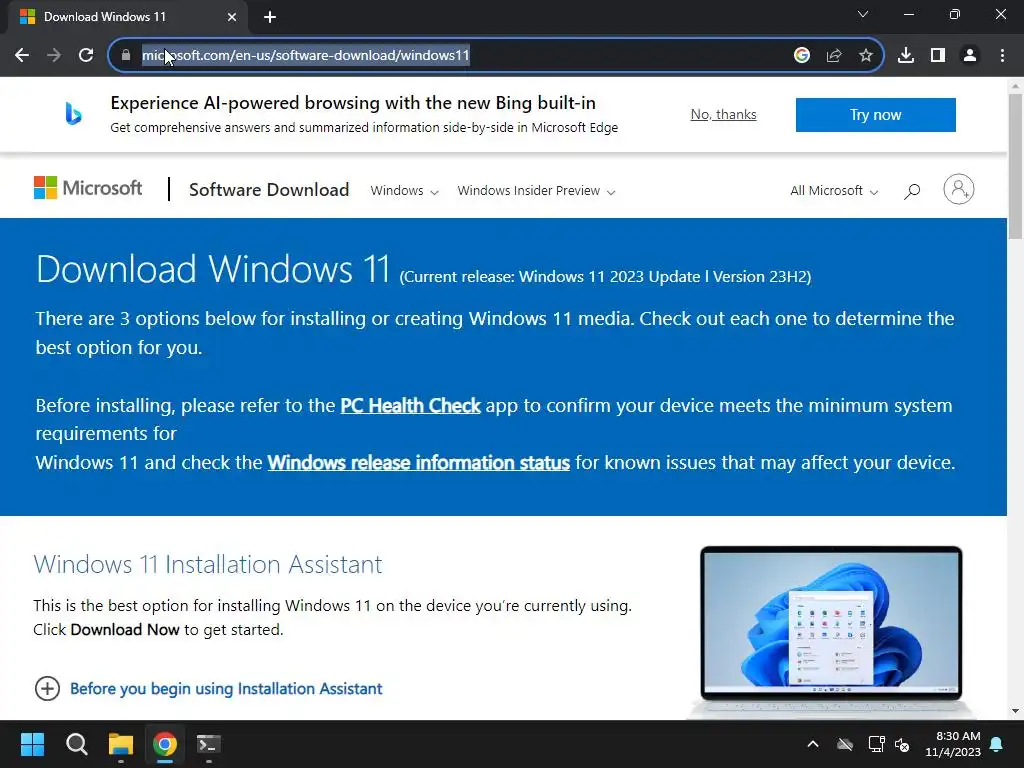Click the Download Windows 11 page title
This screenshot has height=768, width=1024.
point(213,269)
